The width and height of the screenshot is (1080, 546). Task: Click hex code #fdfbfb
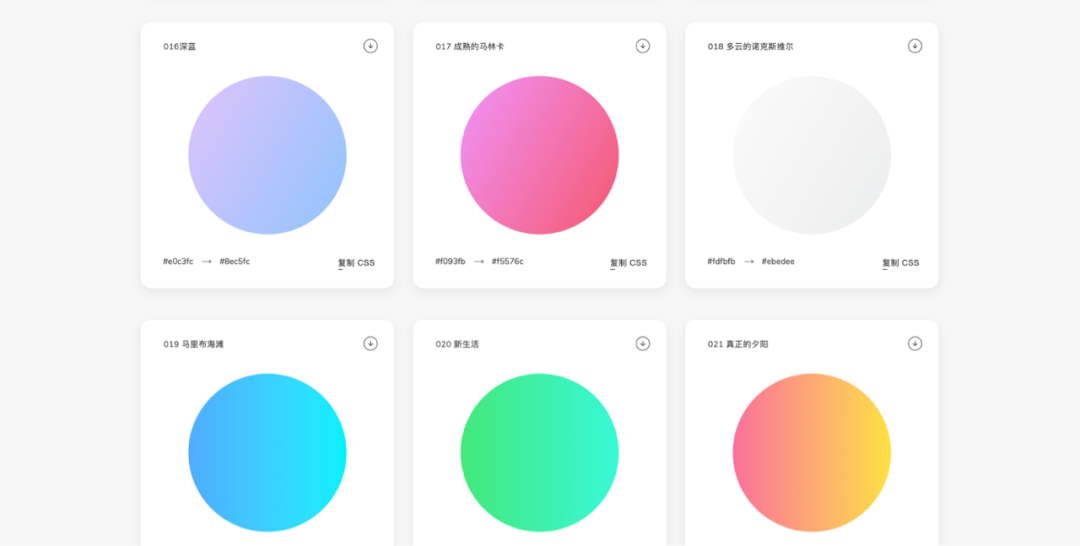click(x=721, y=262)
